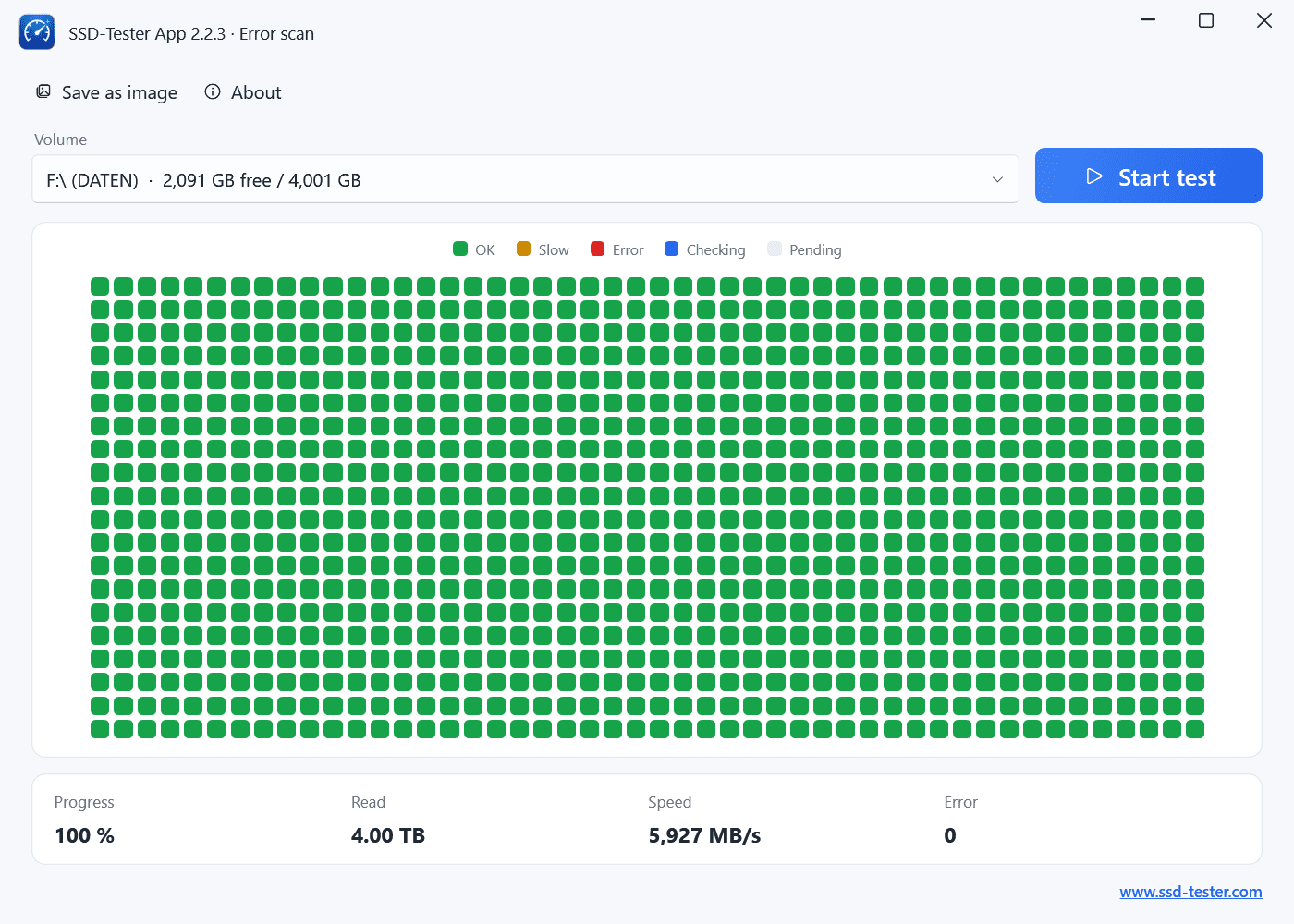Click the play triangle icon on Start test
The width and height of the screenshot is (1294, 924).
(x=1094, y=176)
